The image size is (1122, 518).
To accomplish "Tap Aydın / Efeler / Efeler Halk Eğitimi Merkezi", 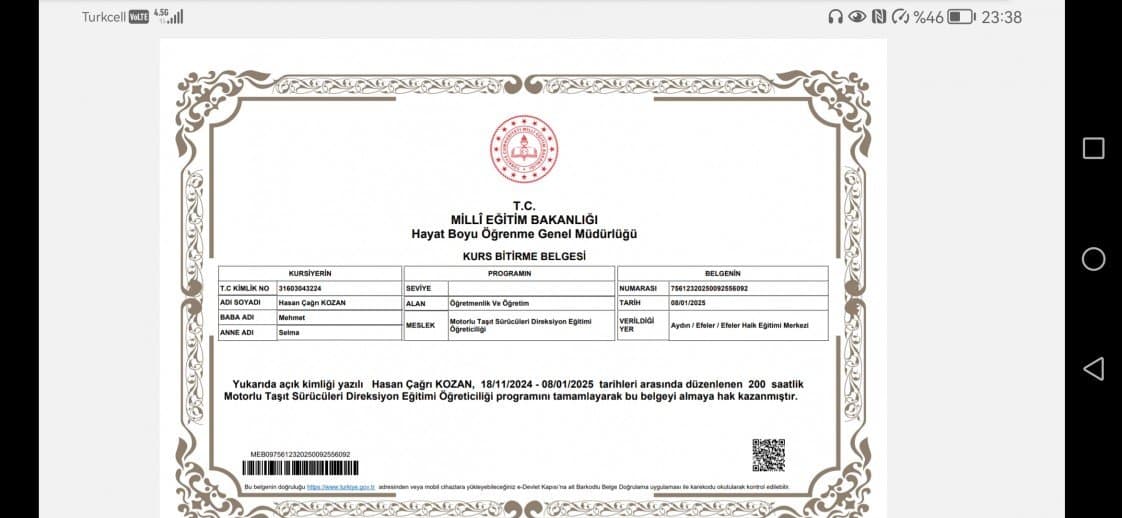I will [x=739, y=326].
